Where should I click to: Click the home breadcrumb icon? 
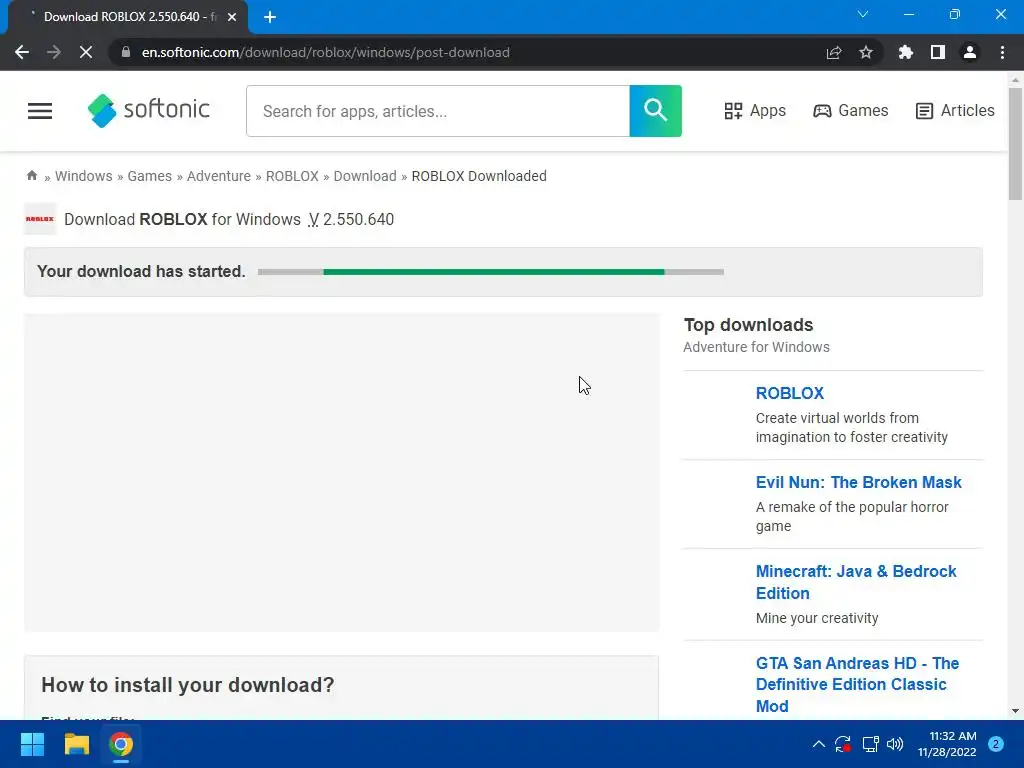coord(31,176)
